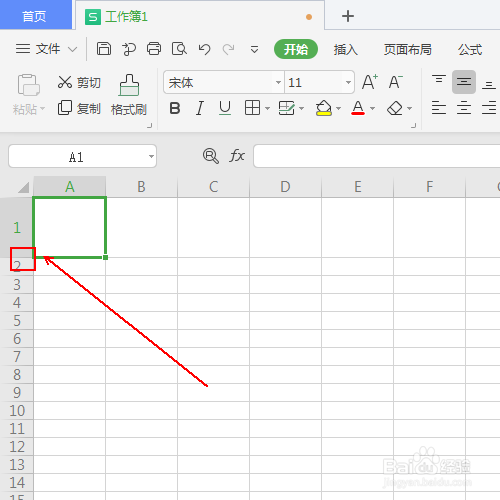Add a new tab with plus button
The width and height of the screenshot is (500, 500).
[x=348, y=16]
